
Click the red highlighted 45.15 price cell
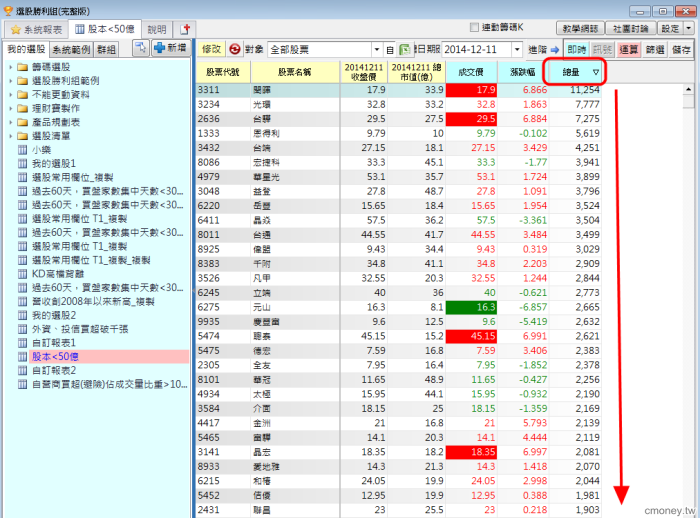pyautogui.click(x=471, y=336)
